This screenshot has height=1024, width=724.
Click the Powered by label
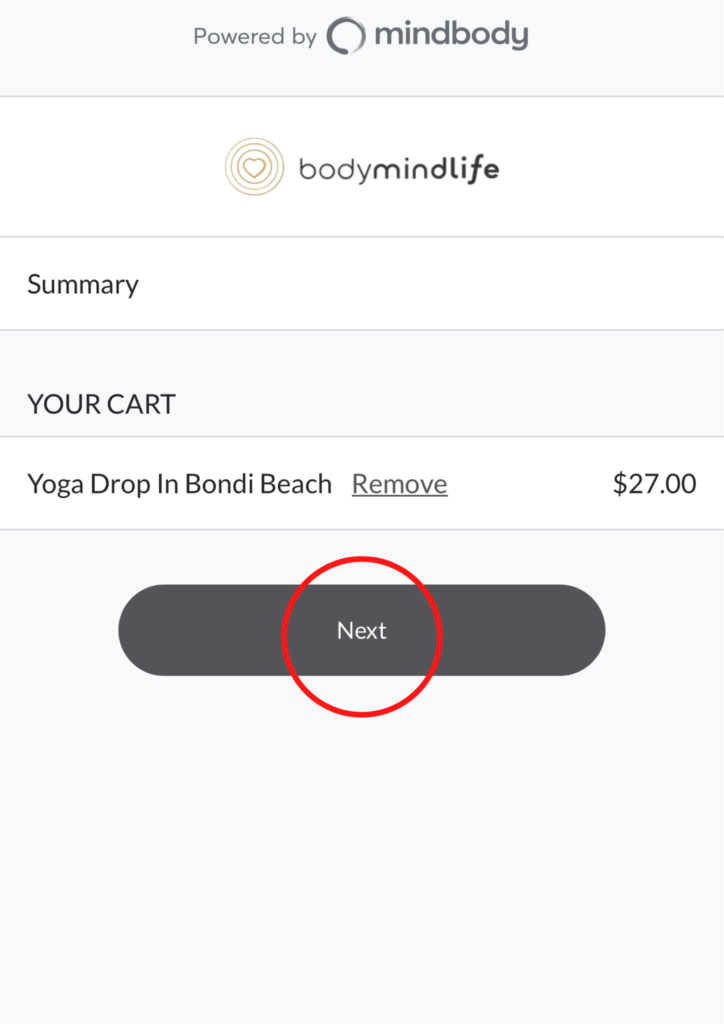point(254,37)
